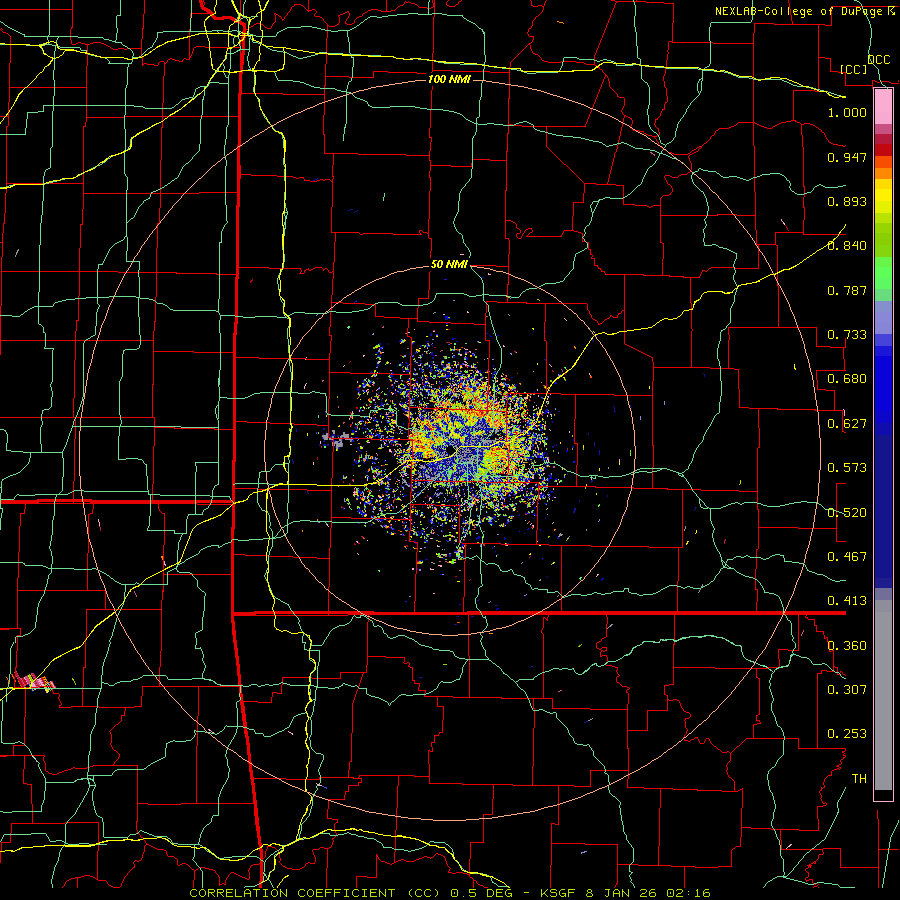Select the 0.467 legend value
The height and width of the screenshot is (900, 900).
tap(847, 557)
